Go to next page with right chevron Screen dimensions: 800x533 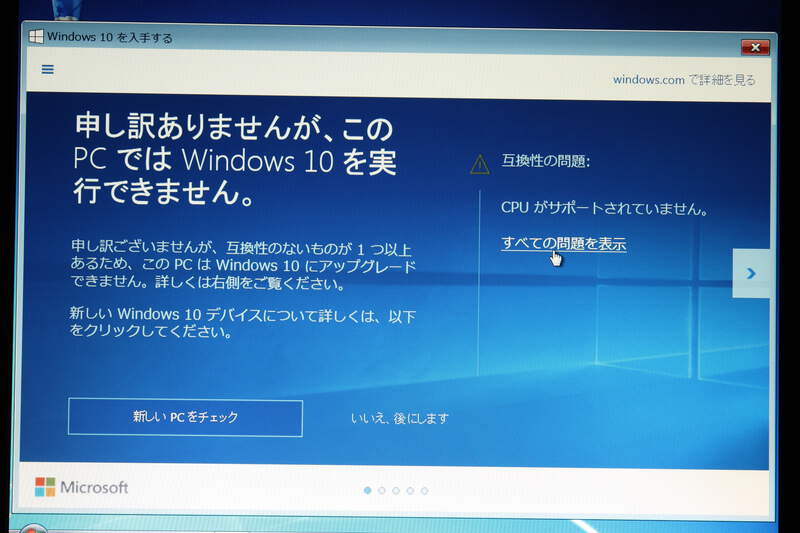[x=751, y=273]
